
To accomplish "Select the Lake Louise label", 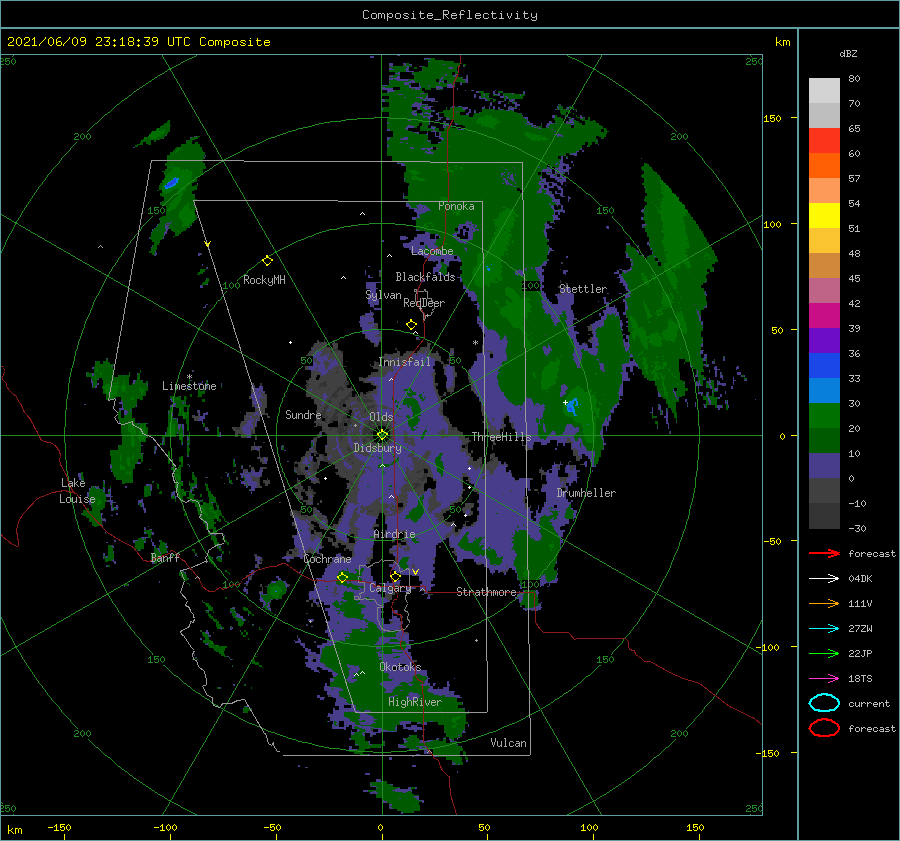I will [x=77, y=491].
